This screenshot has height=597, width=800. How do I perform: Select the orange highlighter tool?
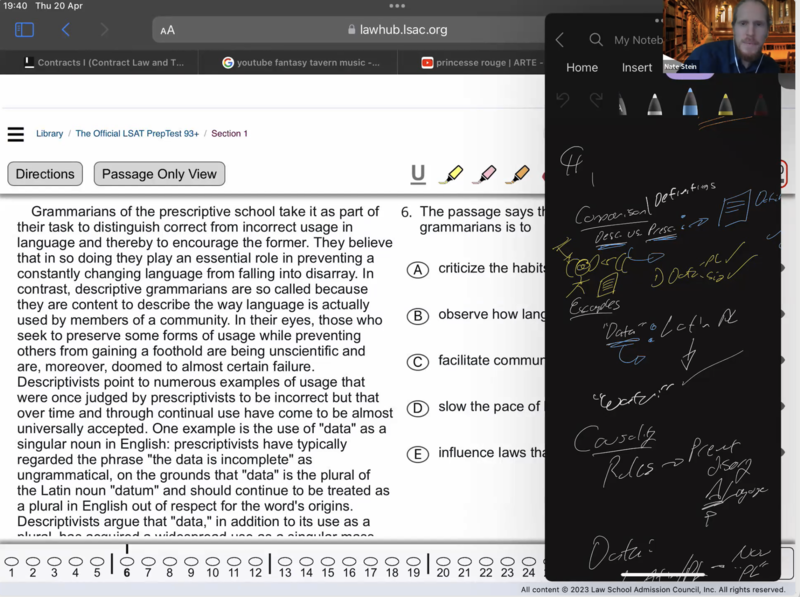pos(517,174)
